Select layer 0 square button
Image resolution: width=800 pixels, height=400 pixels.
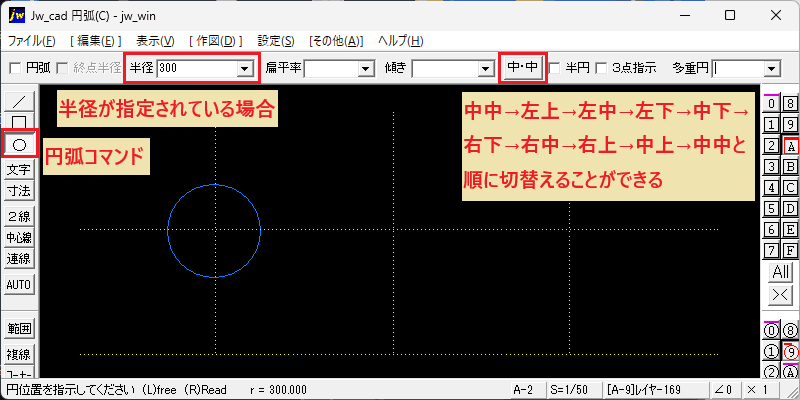772,104
